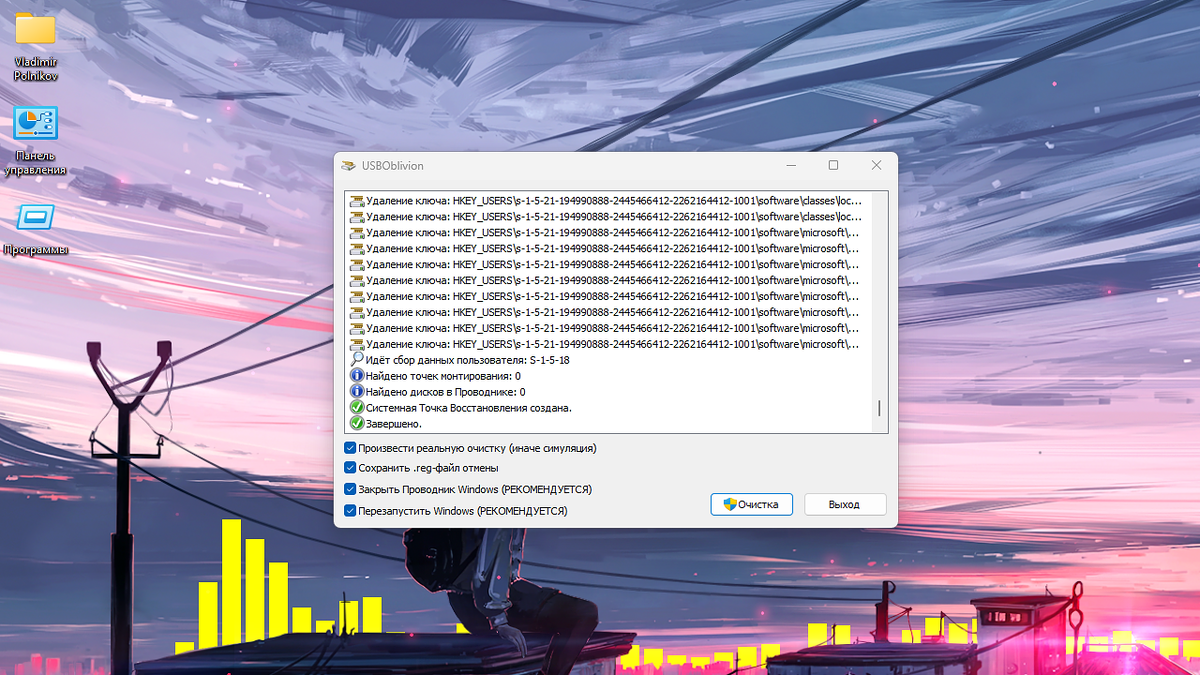1200x675 pixels.
Task: Click green check icon beside Завершено
Action: pos(357,424)
